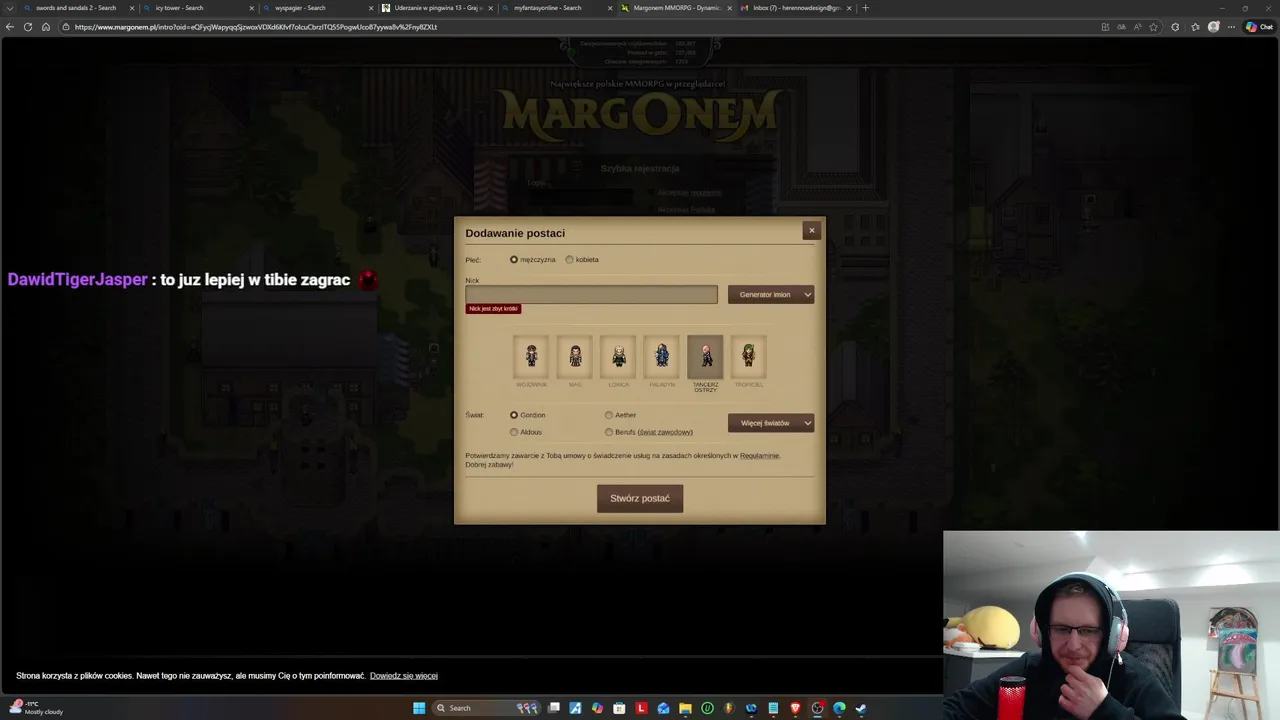Open the świat zawodowy link
Viewport: 1280px width, 720px height.
click(x=665, y=432)
